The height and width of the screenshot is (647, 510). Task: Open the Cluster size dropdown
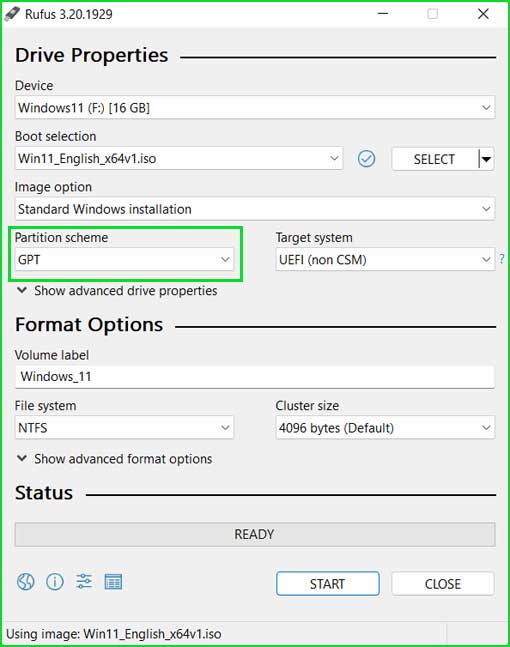385,427
